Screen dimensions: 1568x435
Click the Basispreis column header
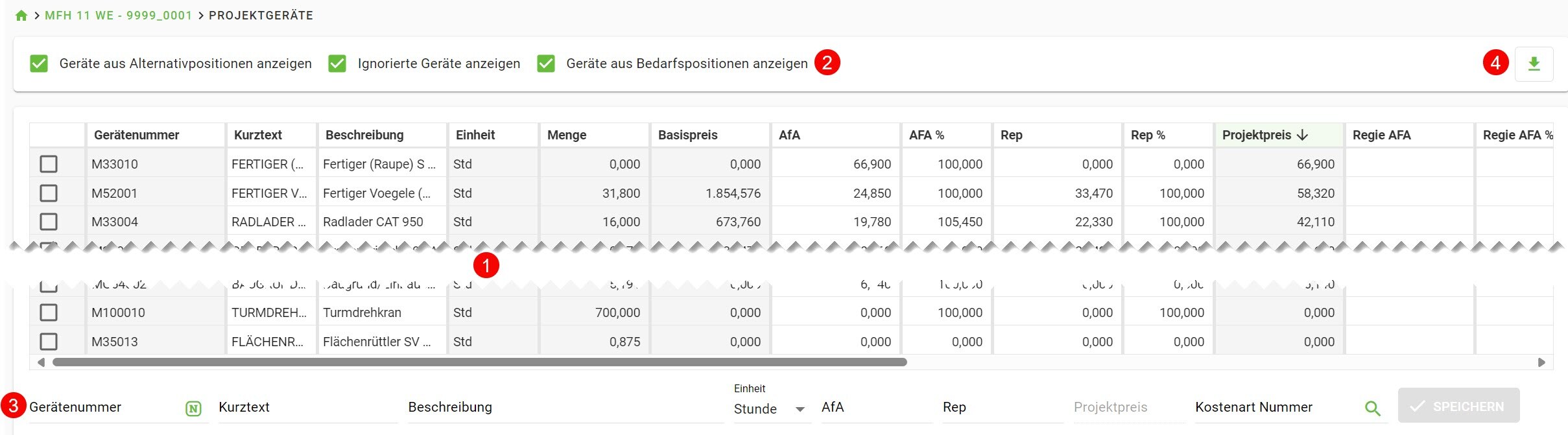pyautogui.click(x=687, y=135)
